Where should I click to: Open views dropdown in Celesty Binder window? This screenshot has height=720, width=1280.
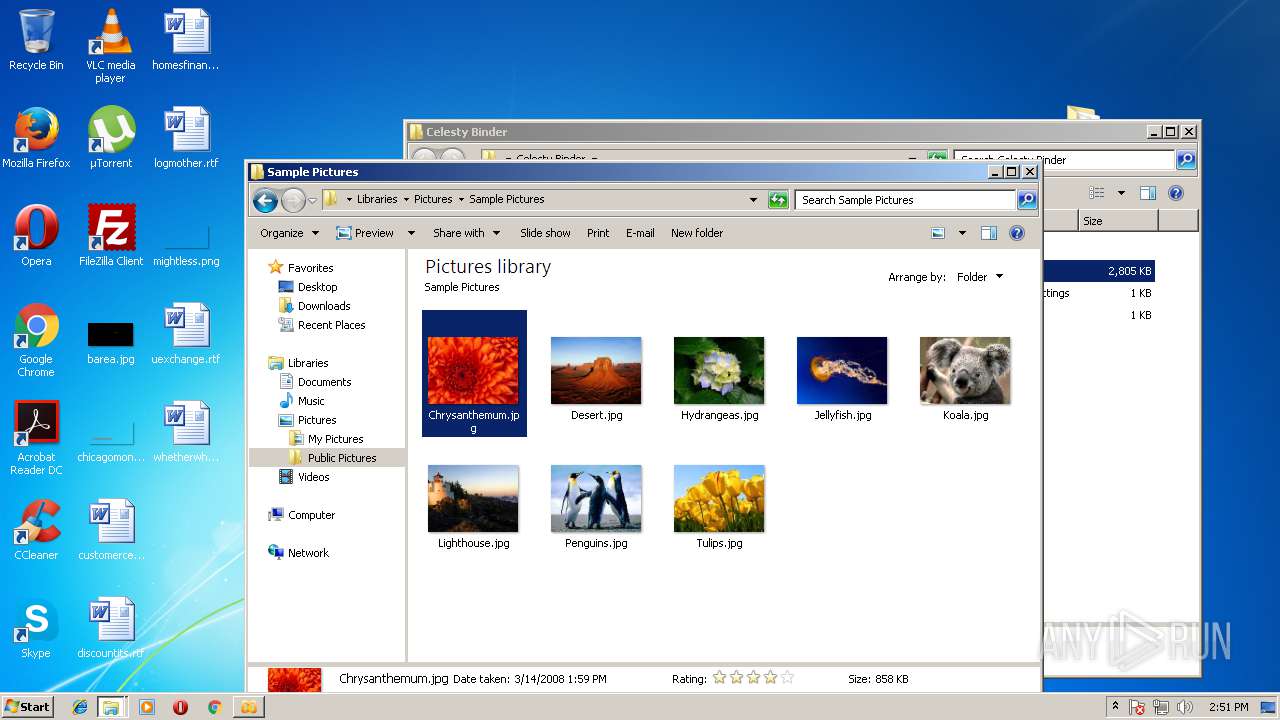pyautogui.click(x=1121, y=193)
